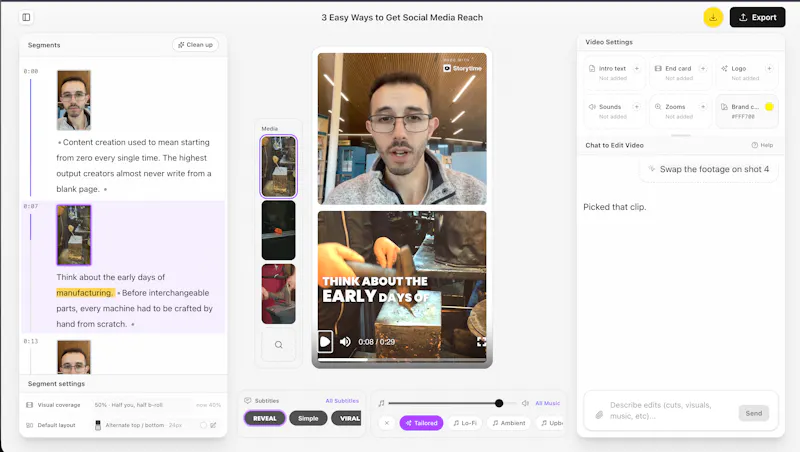This screenshot has width=800, height=452.
Task: Click the Brand color palette icon
Action: 724,107
